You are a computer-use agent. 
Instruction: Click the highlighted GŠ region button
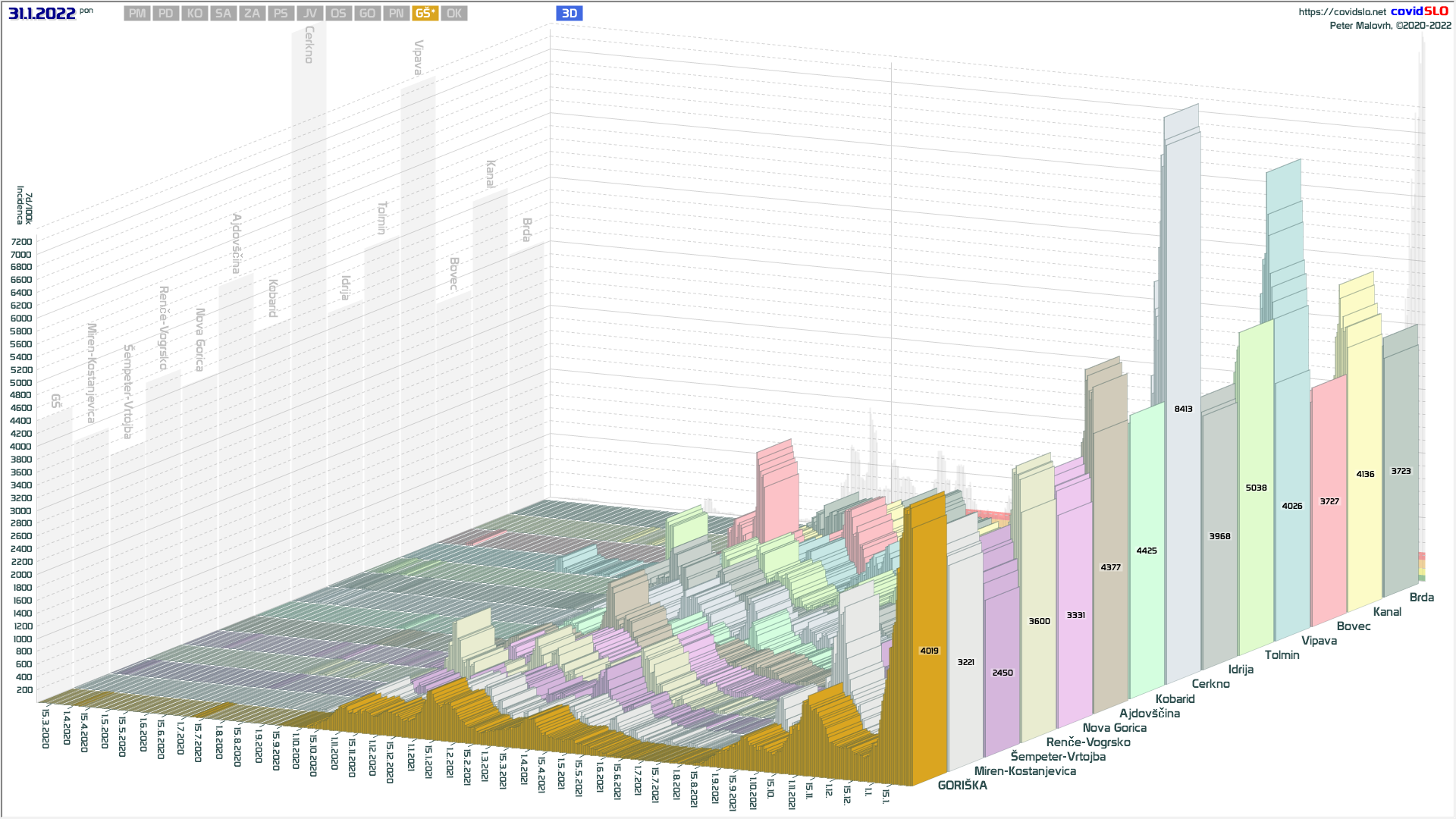tap(425, 14)
